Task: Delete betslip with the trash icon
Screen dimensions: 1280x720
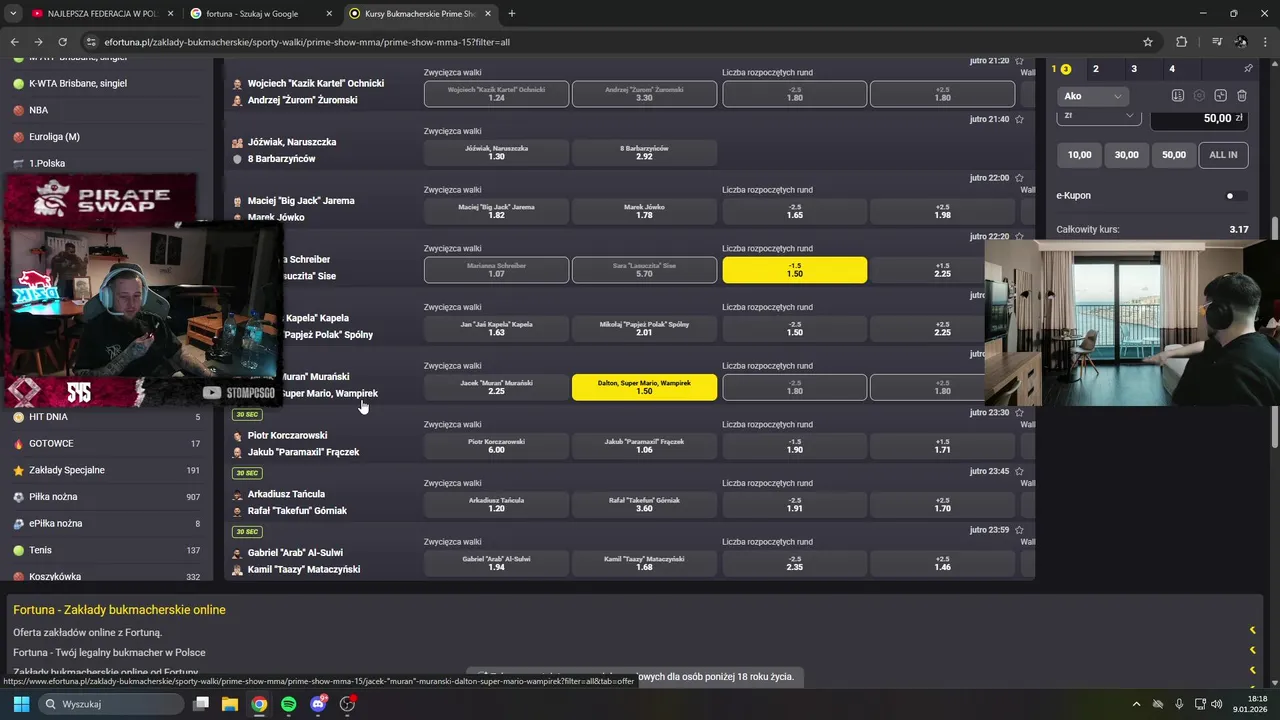Action: pos(1242,96)
